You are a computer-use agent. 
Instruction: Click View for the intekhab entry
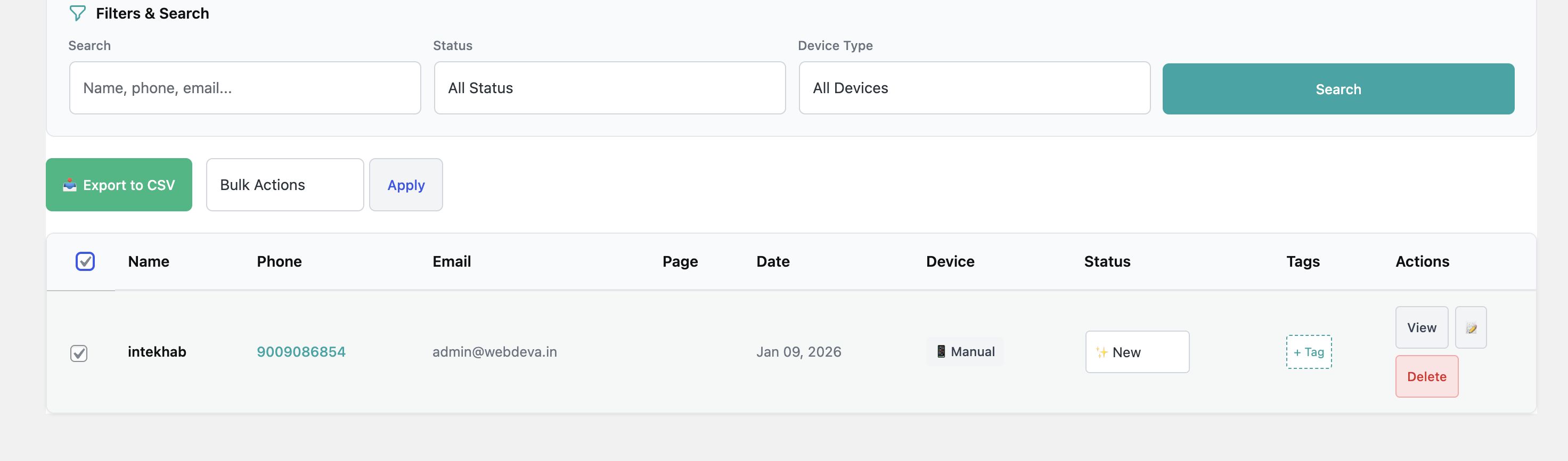click(1422, 328)
